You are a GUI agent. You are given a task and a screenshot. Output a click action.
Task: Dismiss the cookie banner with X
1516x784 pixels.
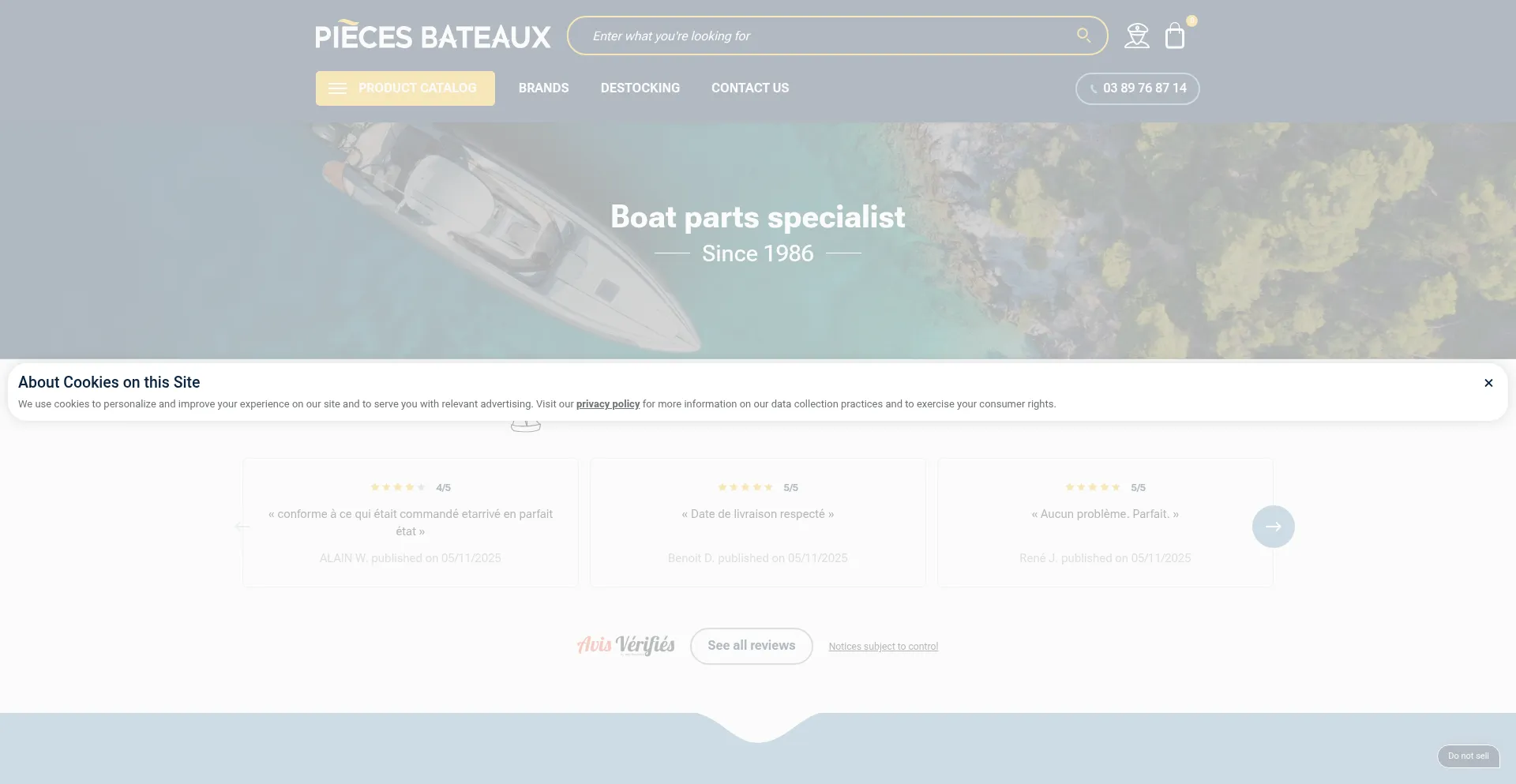tap(1488, 383)
